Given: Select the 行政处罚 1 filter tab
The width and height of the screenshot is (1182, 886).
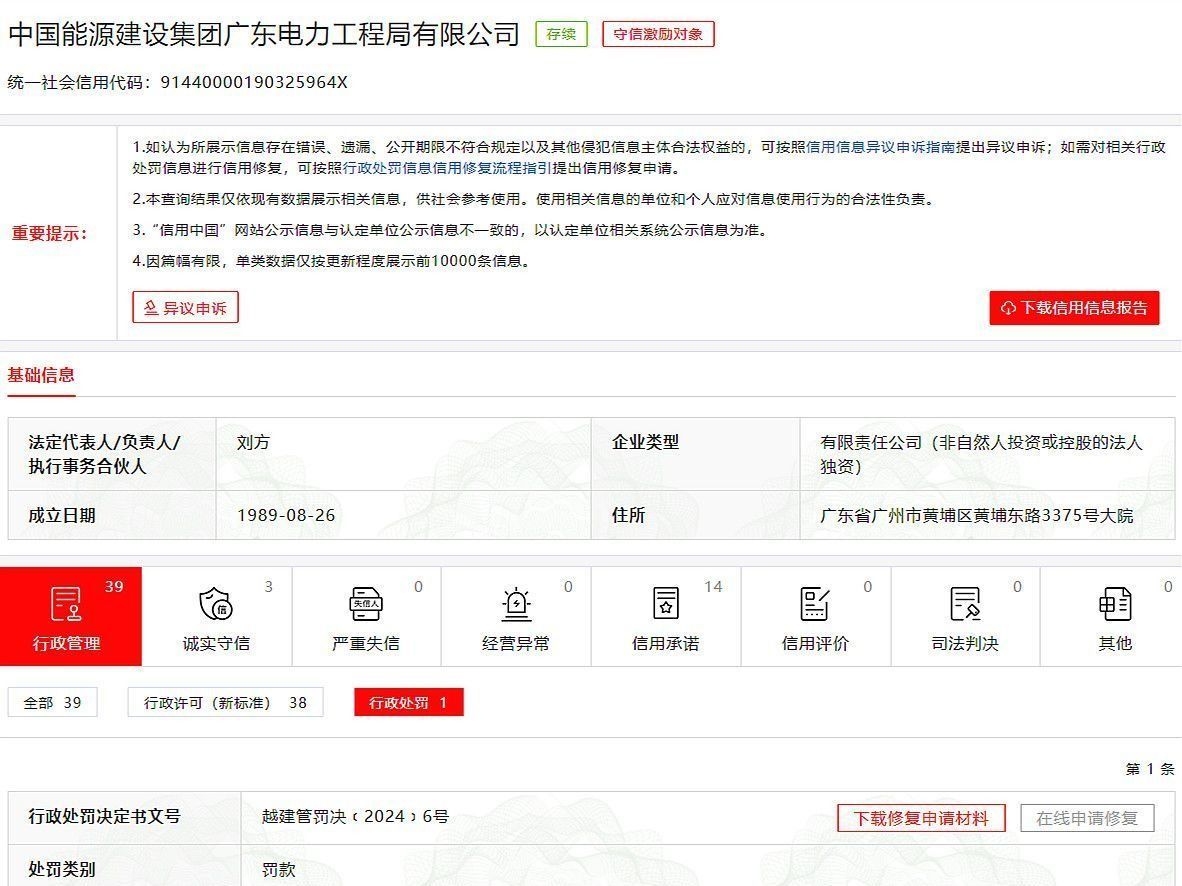Looking at the screenshot, I should pyautogui.click(x=408, y=703).
